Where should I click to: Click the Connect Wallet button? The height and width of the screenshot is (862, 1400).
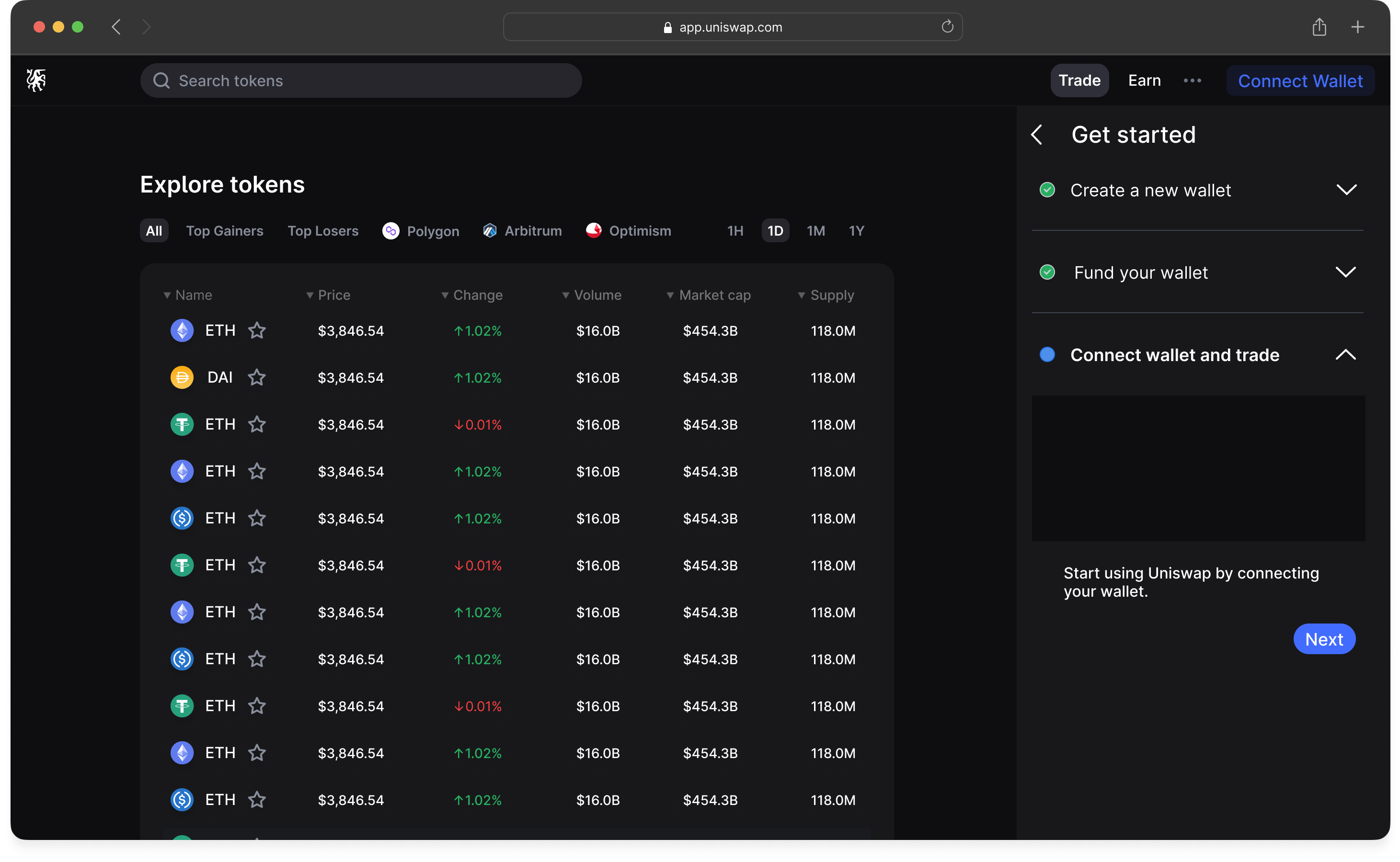1300,80
